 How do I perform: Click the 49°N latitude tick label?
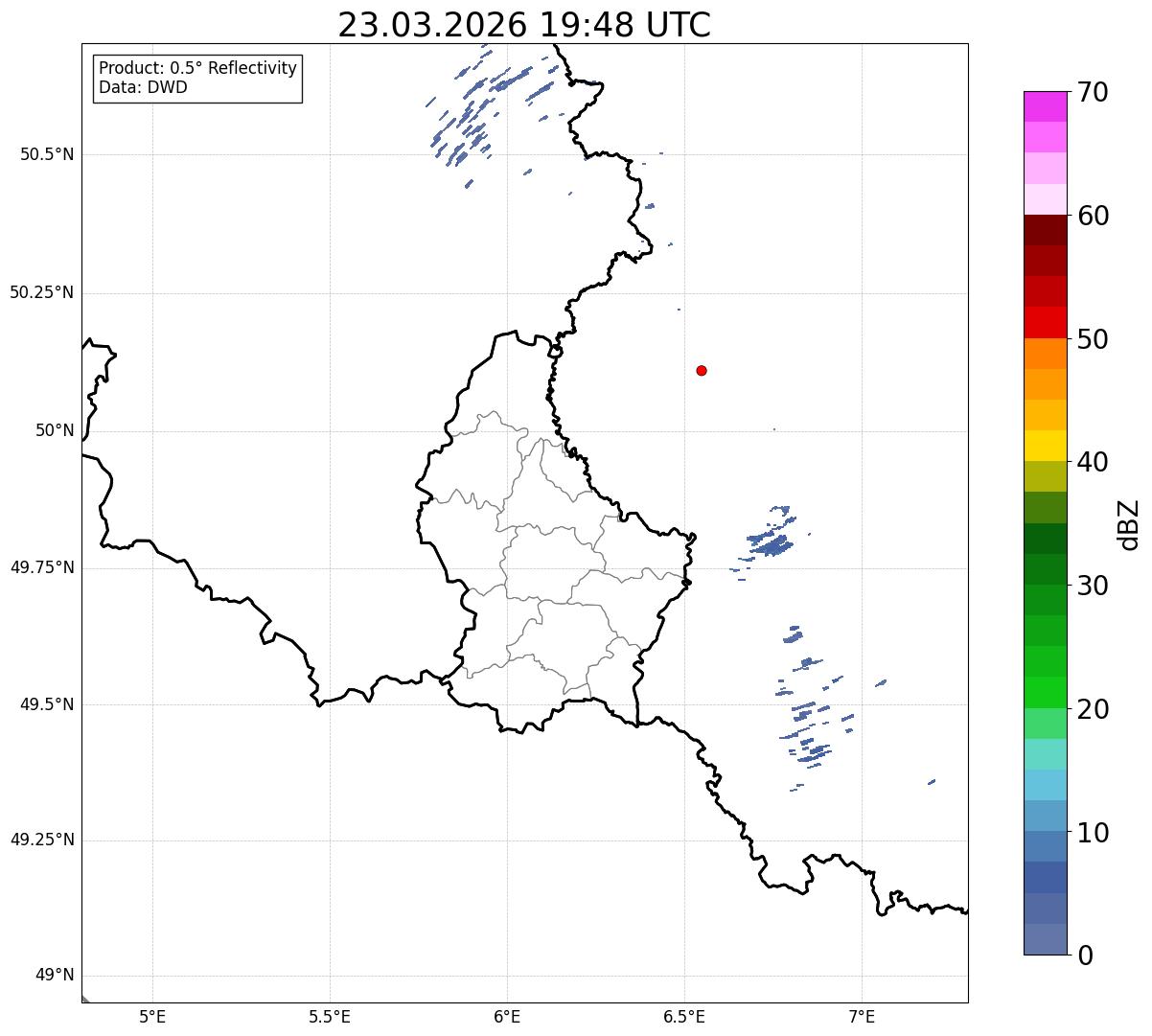pyautogui.click(x=55, y=976)
